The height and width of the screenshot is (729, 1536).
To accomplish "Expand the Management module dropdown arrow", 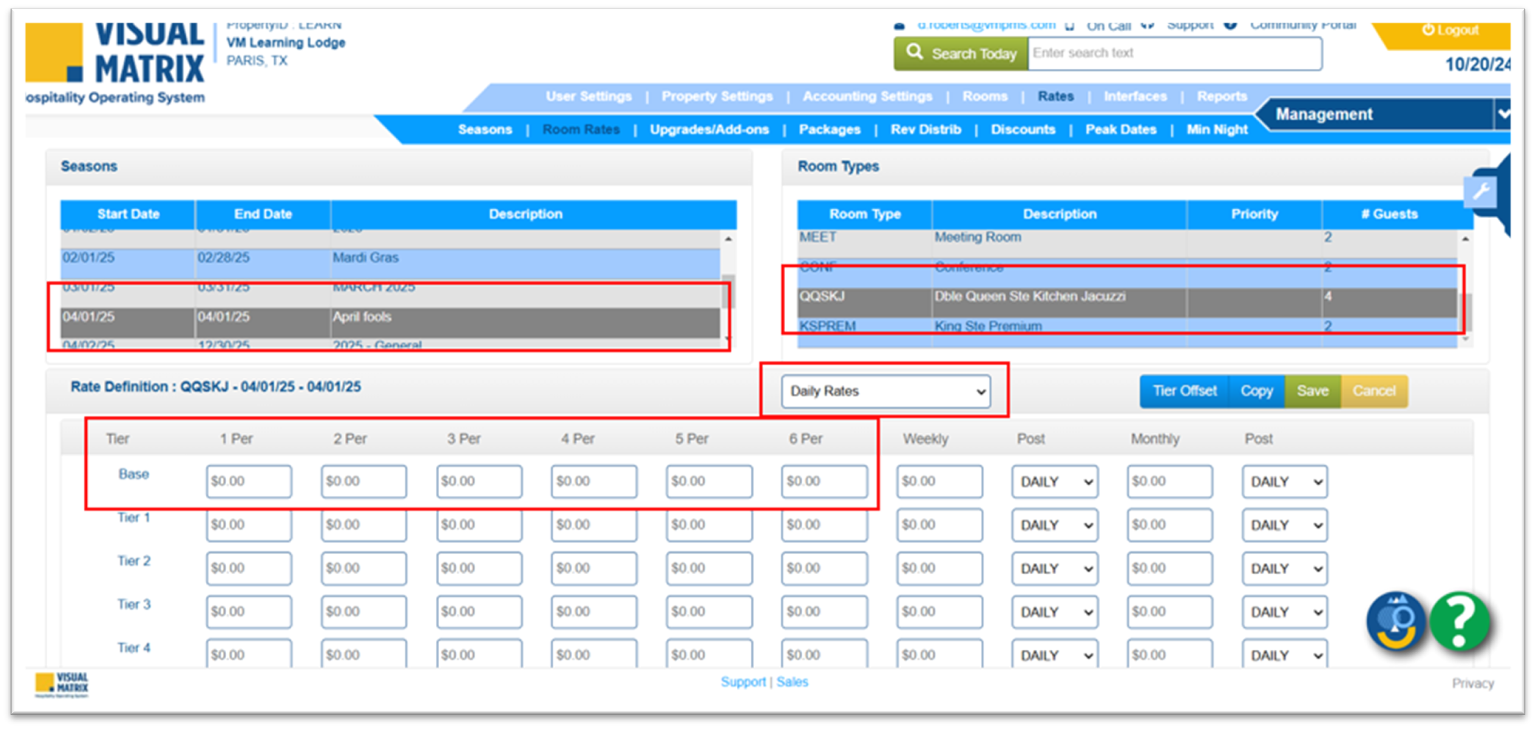I will pos(1502,115).
